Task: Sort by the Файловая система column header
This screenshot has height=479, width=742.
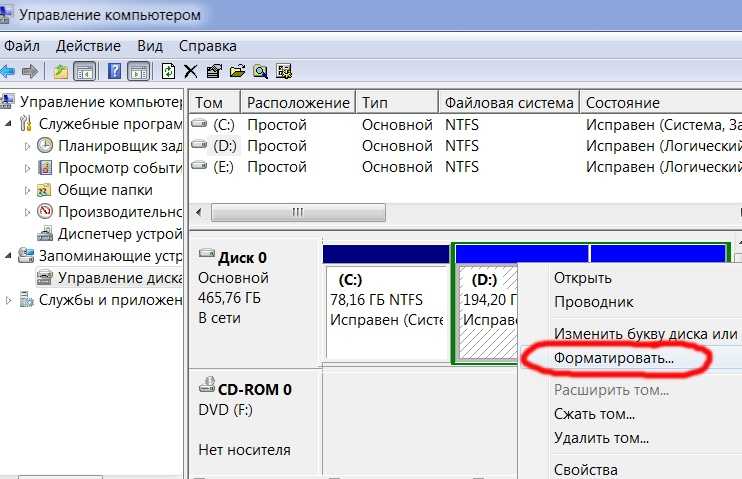Action: 509,103
